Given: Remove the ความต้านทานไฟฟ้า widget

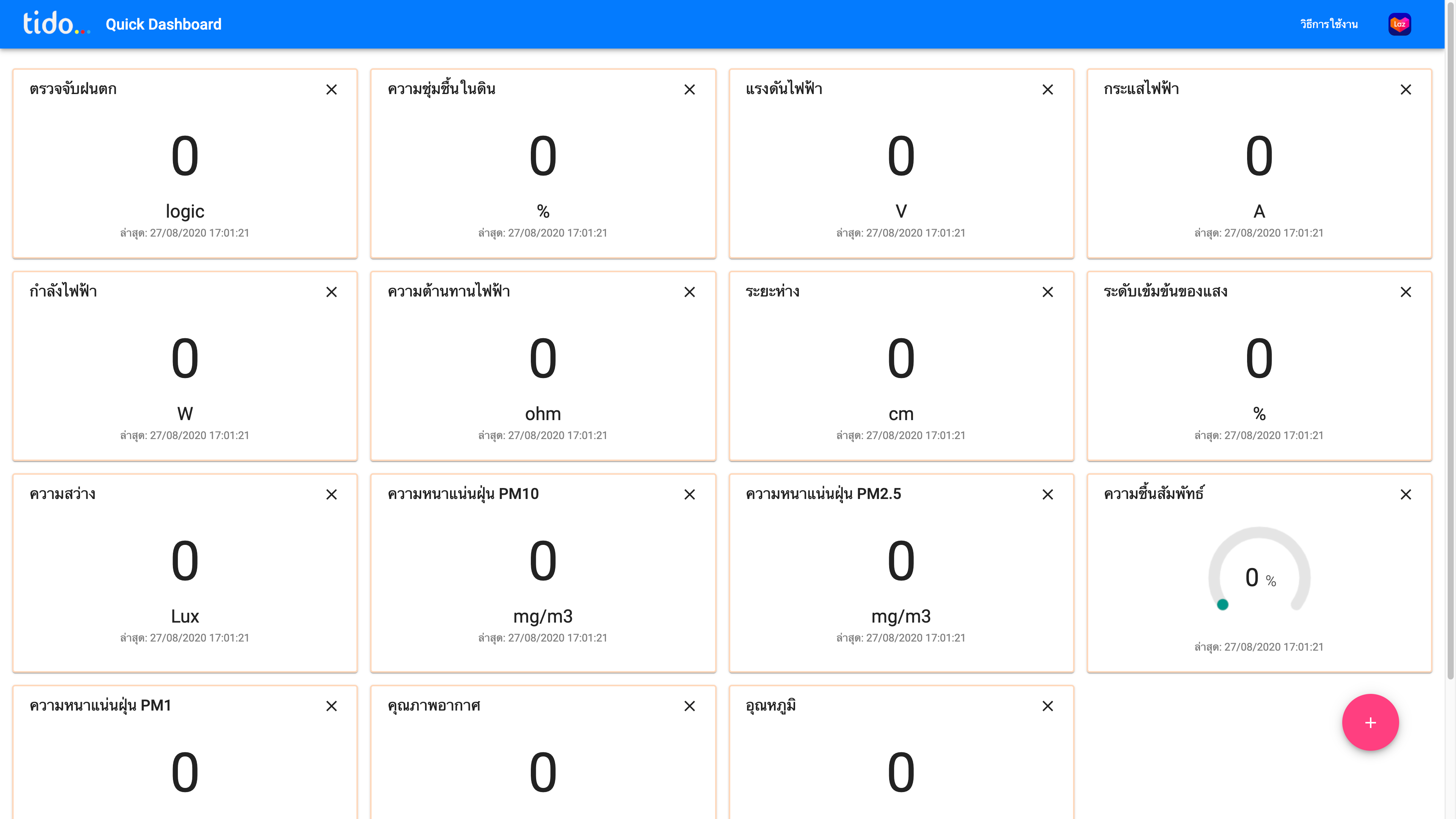Looking at the screenshot, I should [690, 292].
